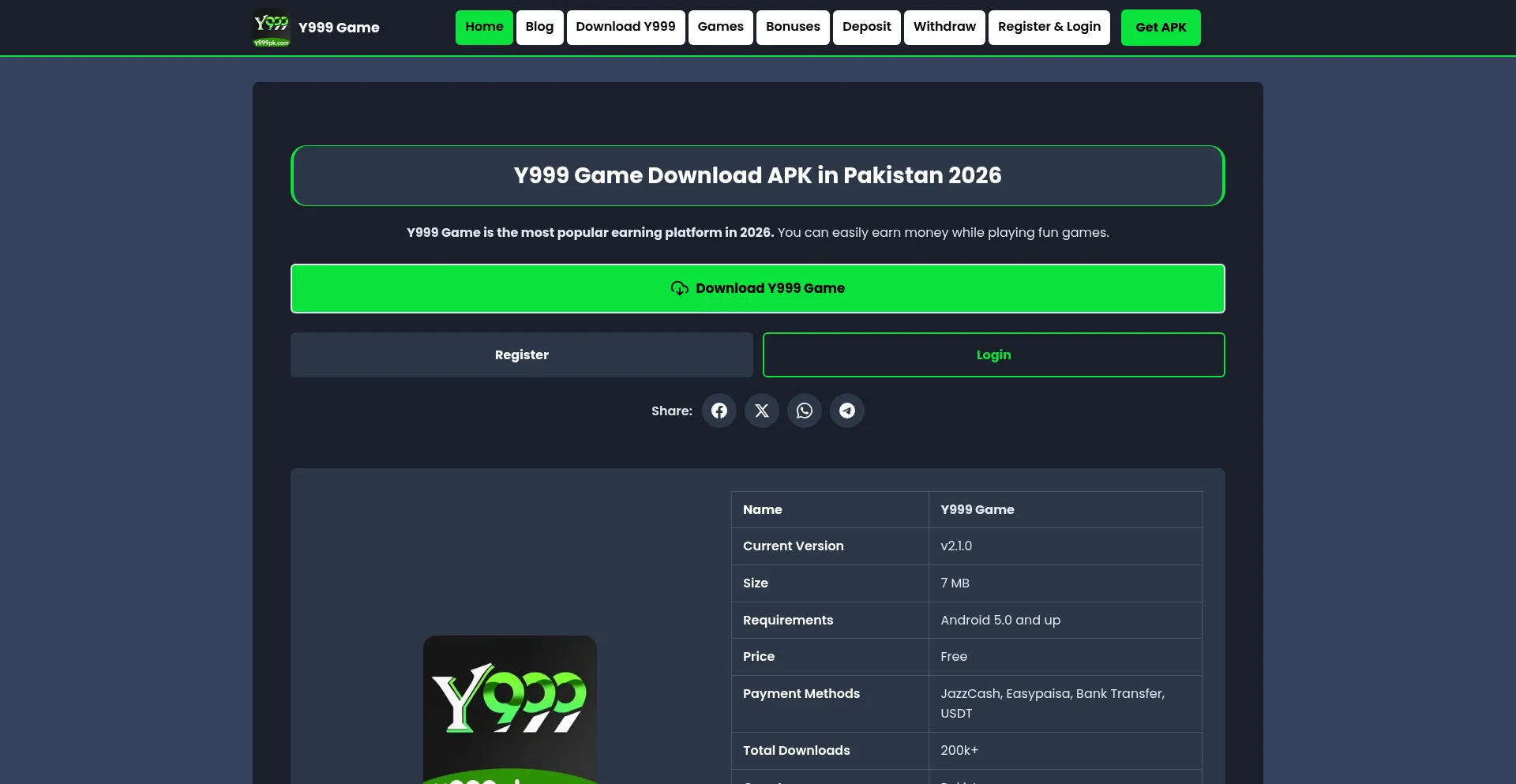
Task: Click the 'Name' row label
Action: (x=763, y=510)
